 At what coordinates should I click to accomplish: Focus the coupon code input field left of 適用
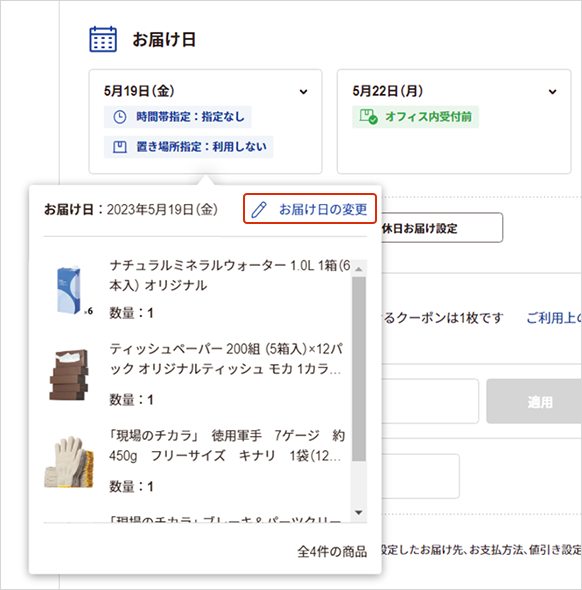(430, 401)
